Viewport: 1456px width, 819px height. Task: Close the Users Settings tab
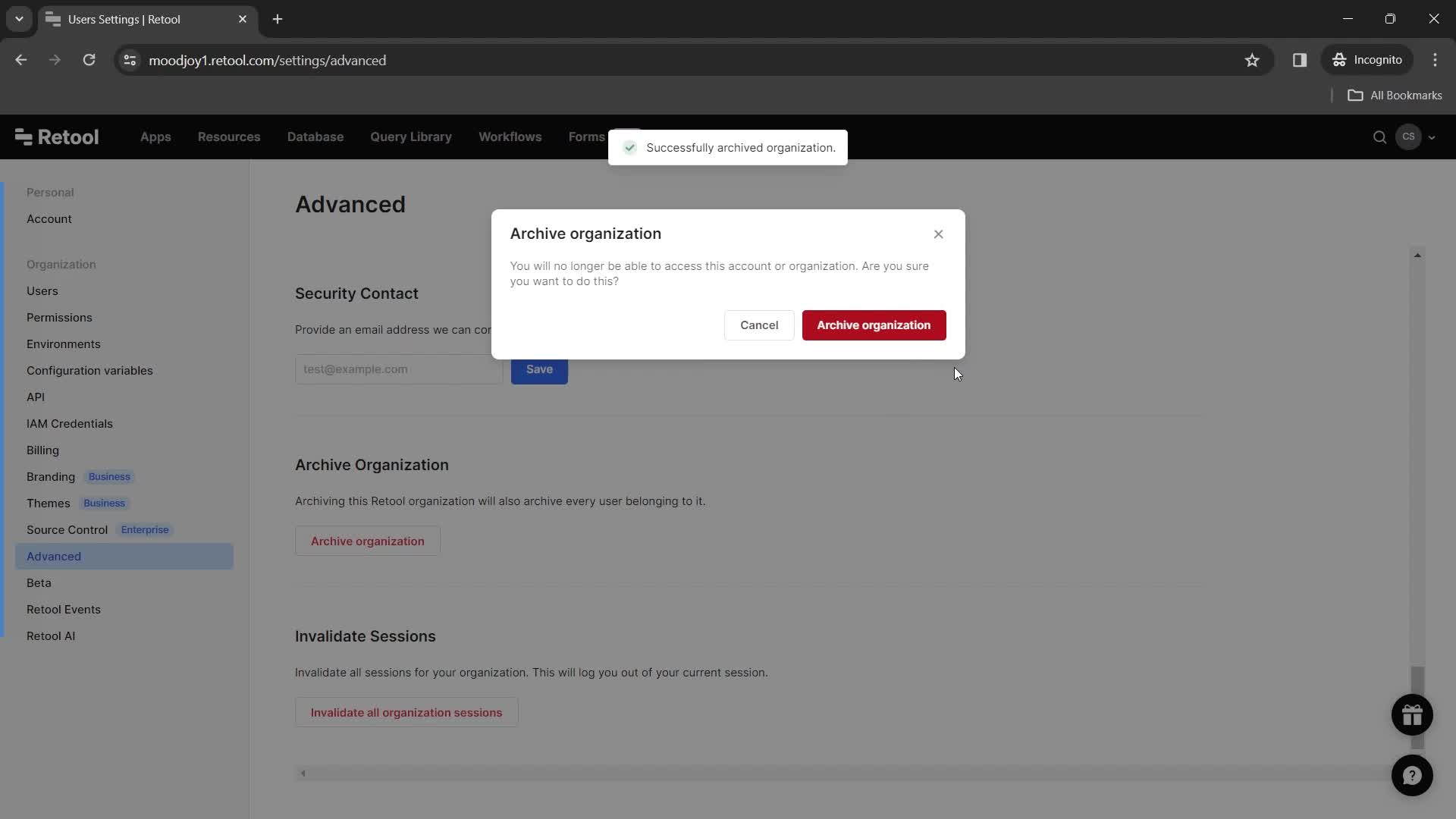pos(243,19)
